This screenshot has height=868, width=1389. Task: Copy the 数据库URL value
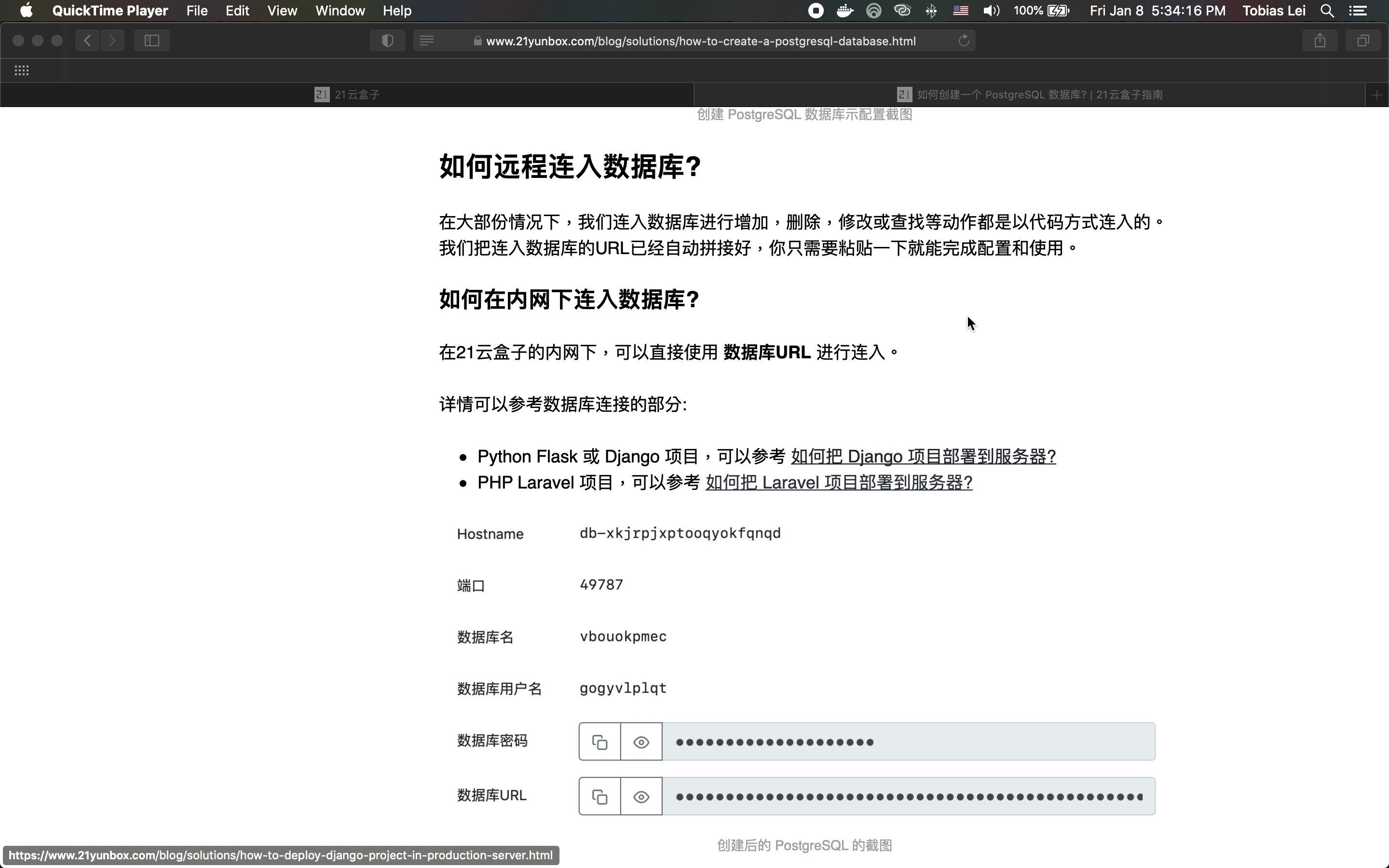[600, 796]
